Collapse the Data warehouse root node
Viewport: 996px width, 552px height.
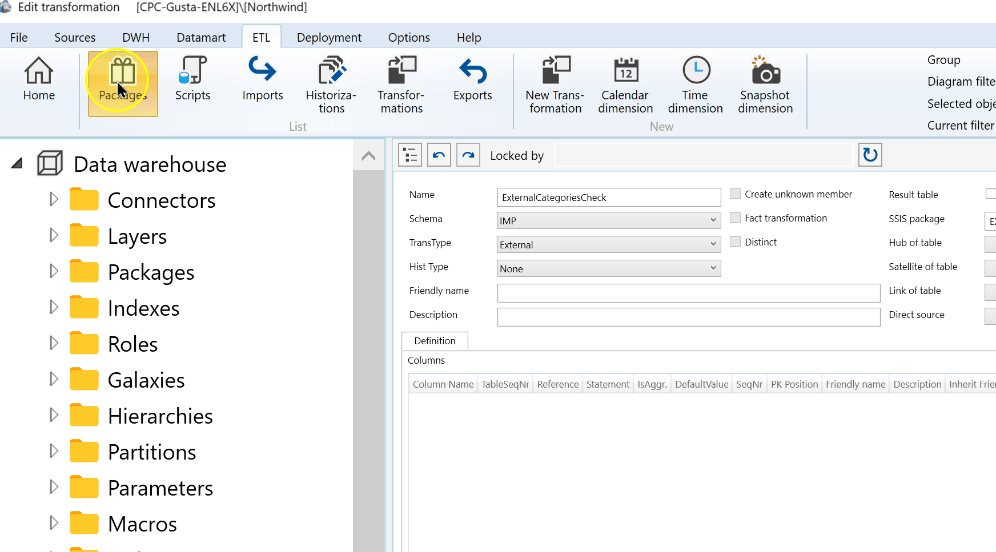[x=17, y=164]
